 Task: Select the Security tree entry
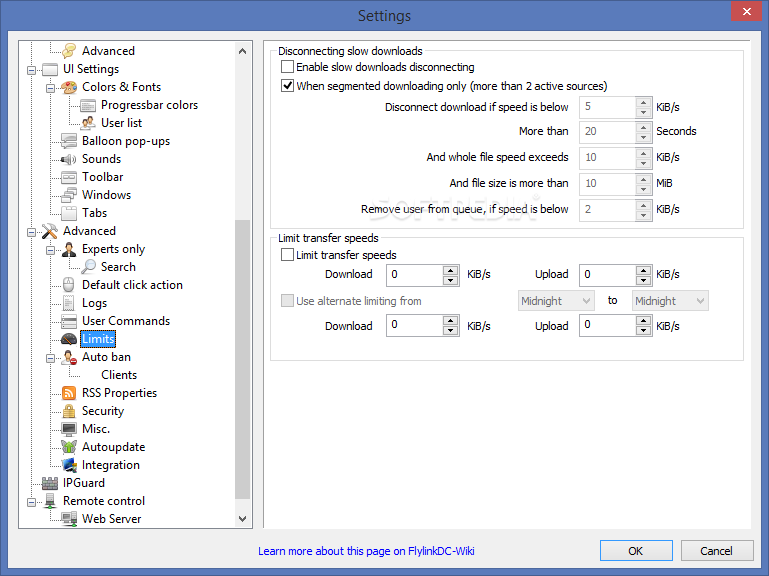tap(103, 411)
